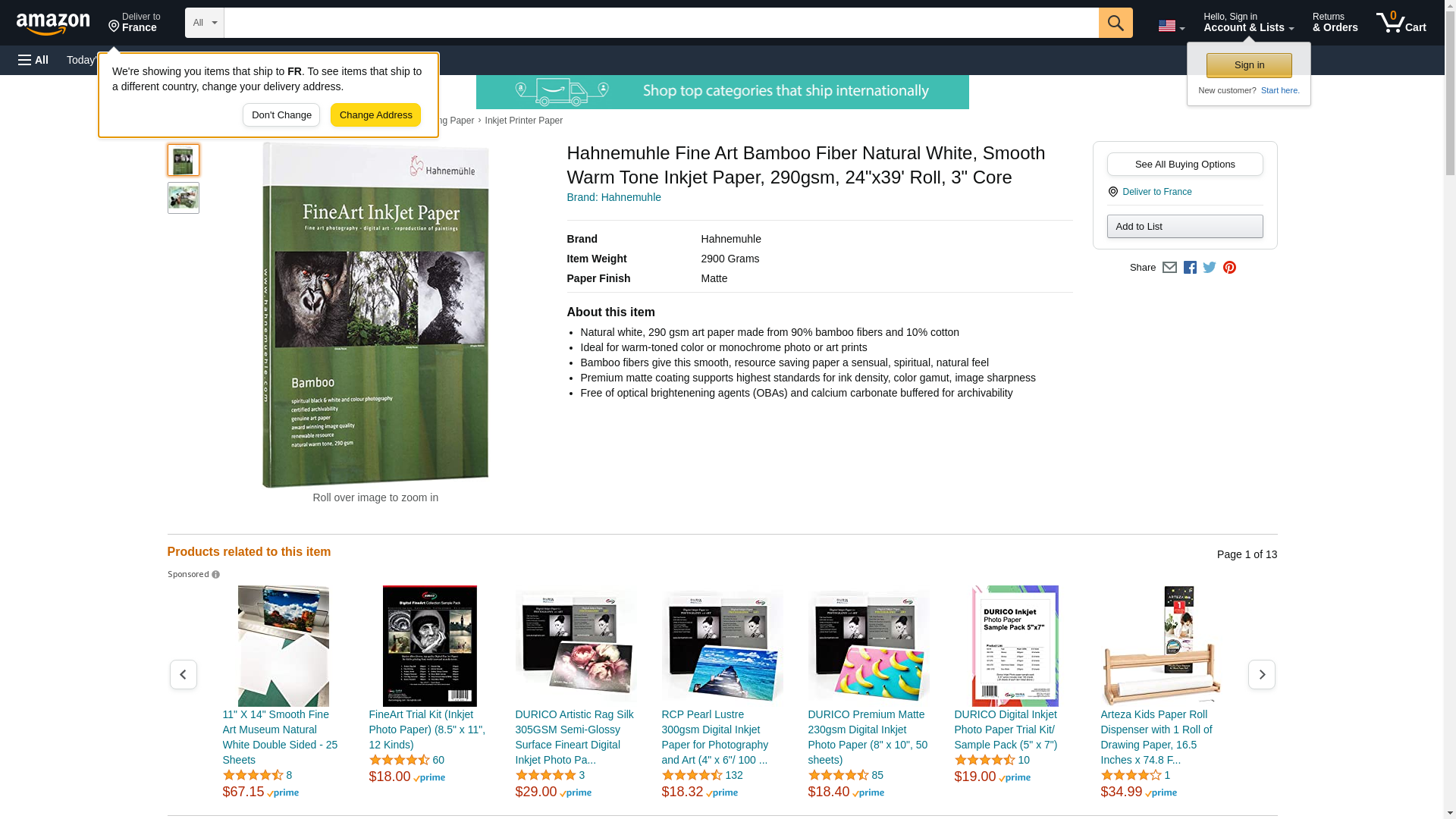1456x819 pixels.
Task: Click Change Address button
Action: [375, 115]
